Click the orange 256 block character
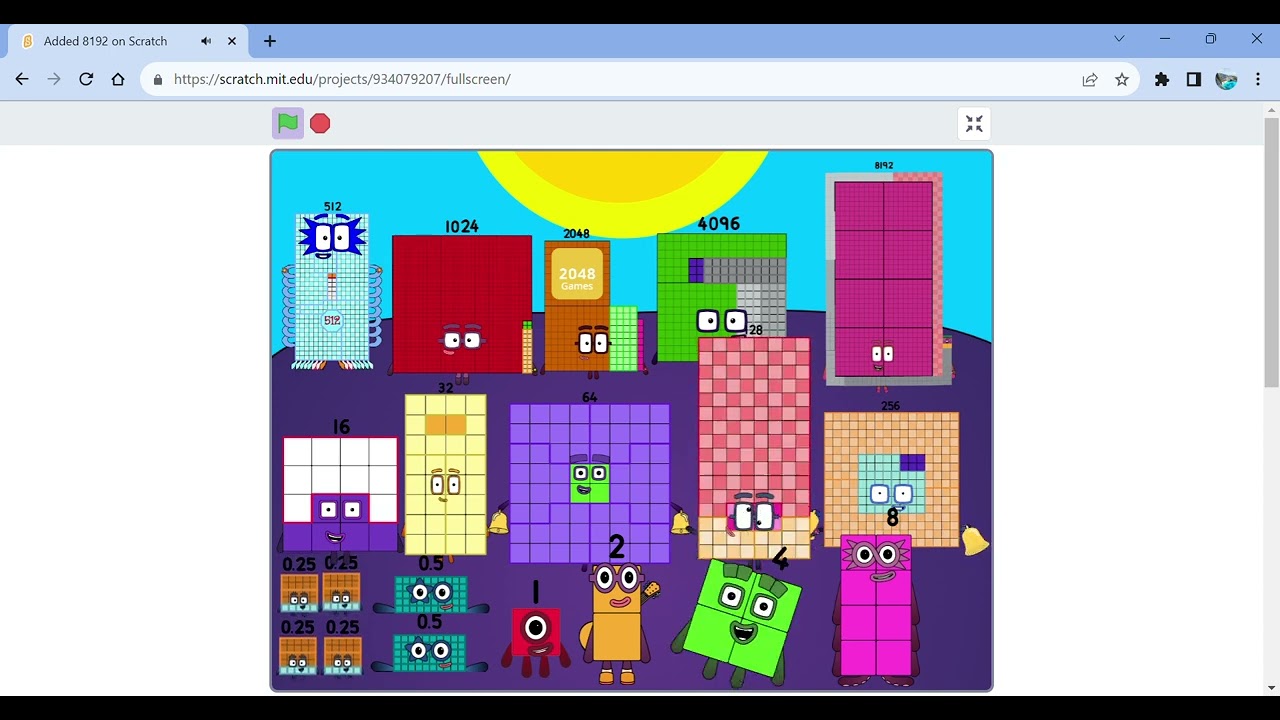Screen dimensions: 1280x720 coord(891,480)
